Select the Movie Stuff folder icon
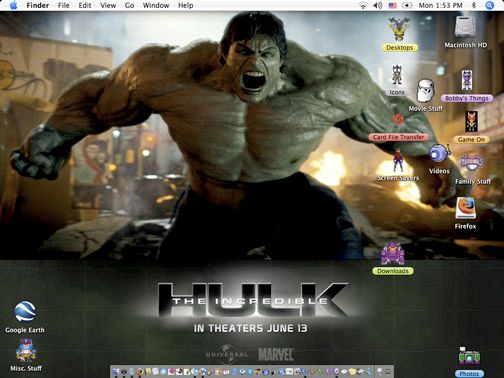 click(x=426, y=90)
